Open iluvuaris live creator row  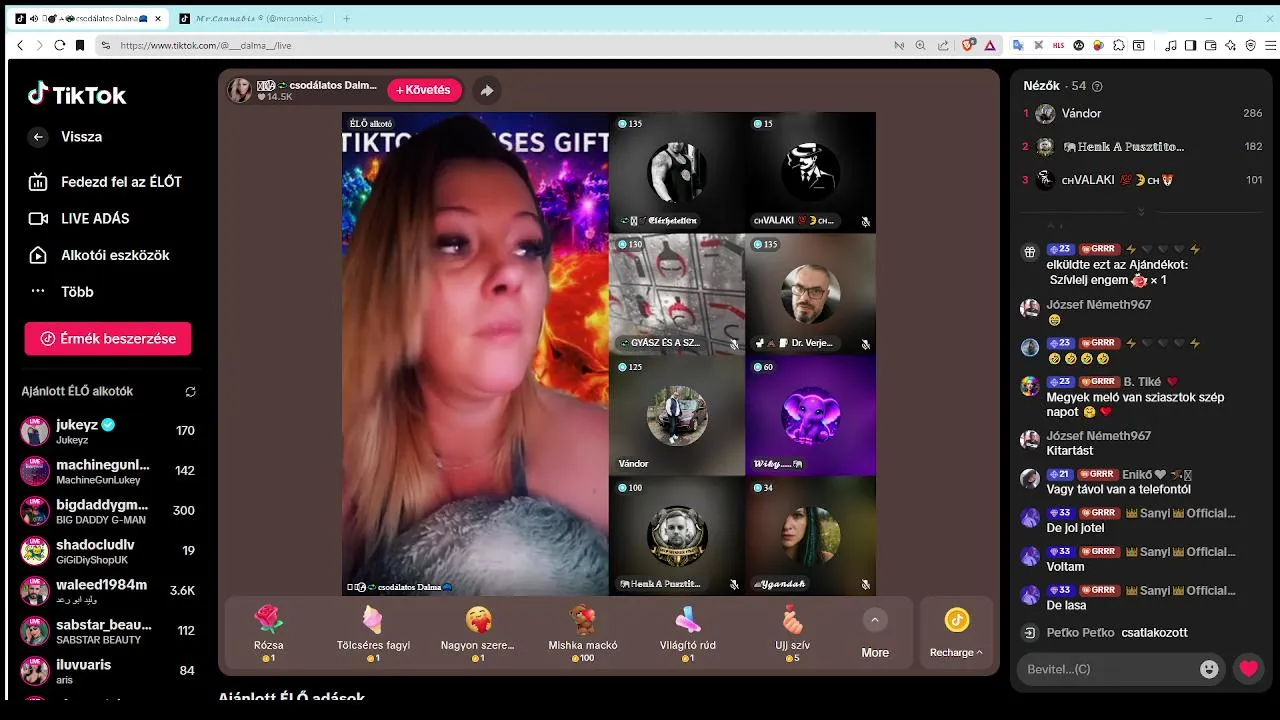[x=108, y=671]
